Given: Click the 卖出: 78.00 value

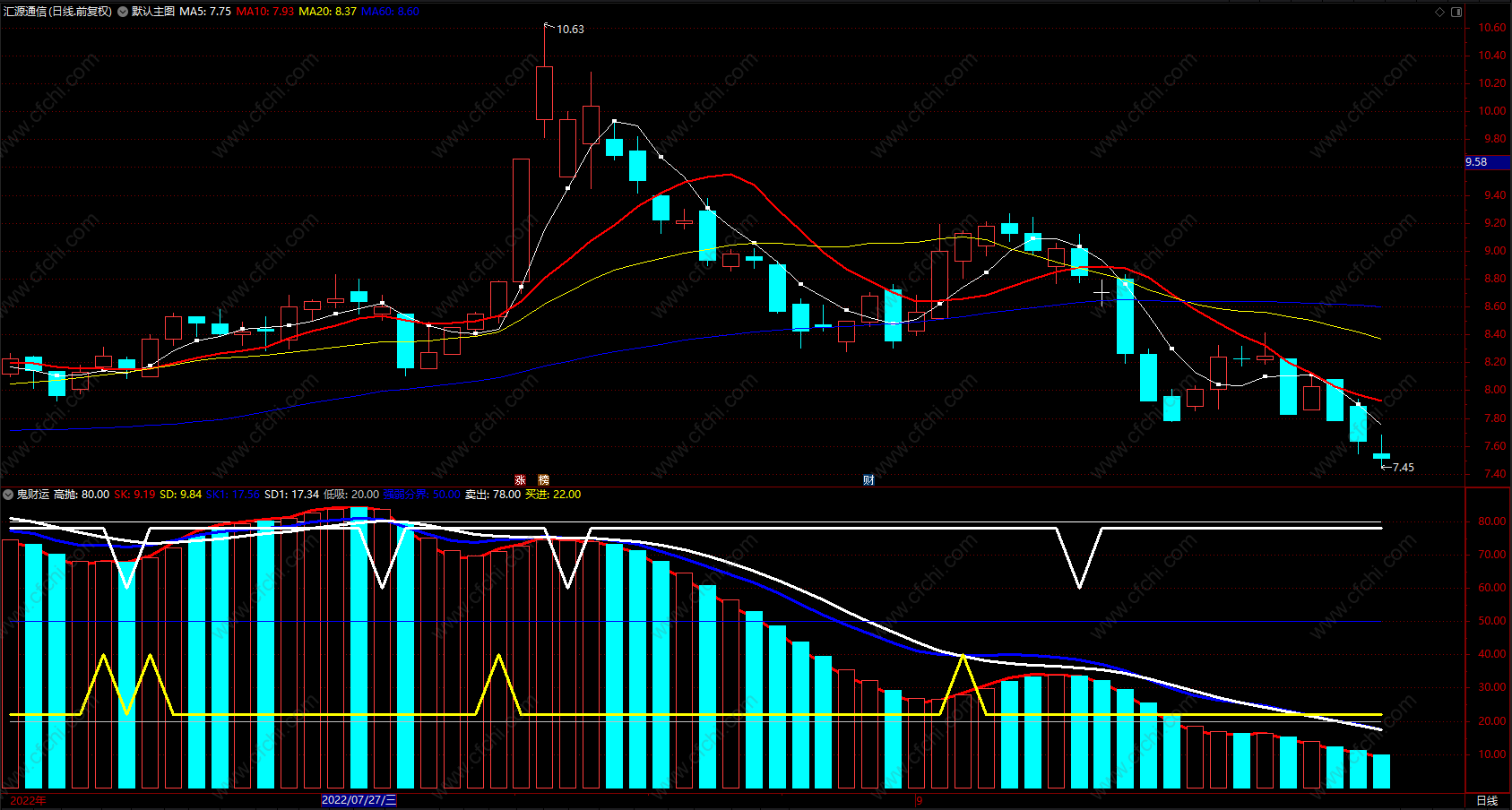Looking at the screenshot, I should coord(493,495).
